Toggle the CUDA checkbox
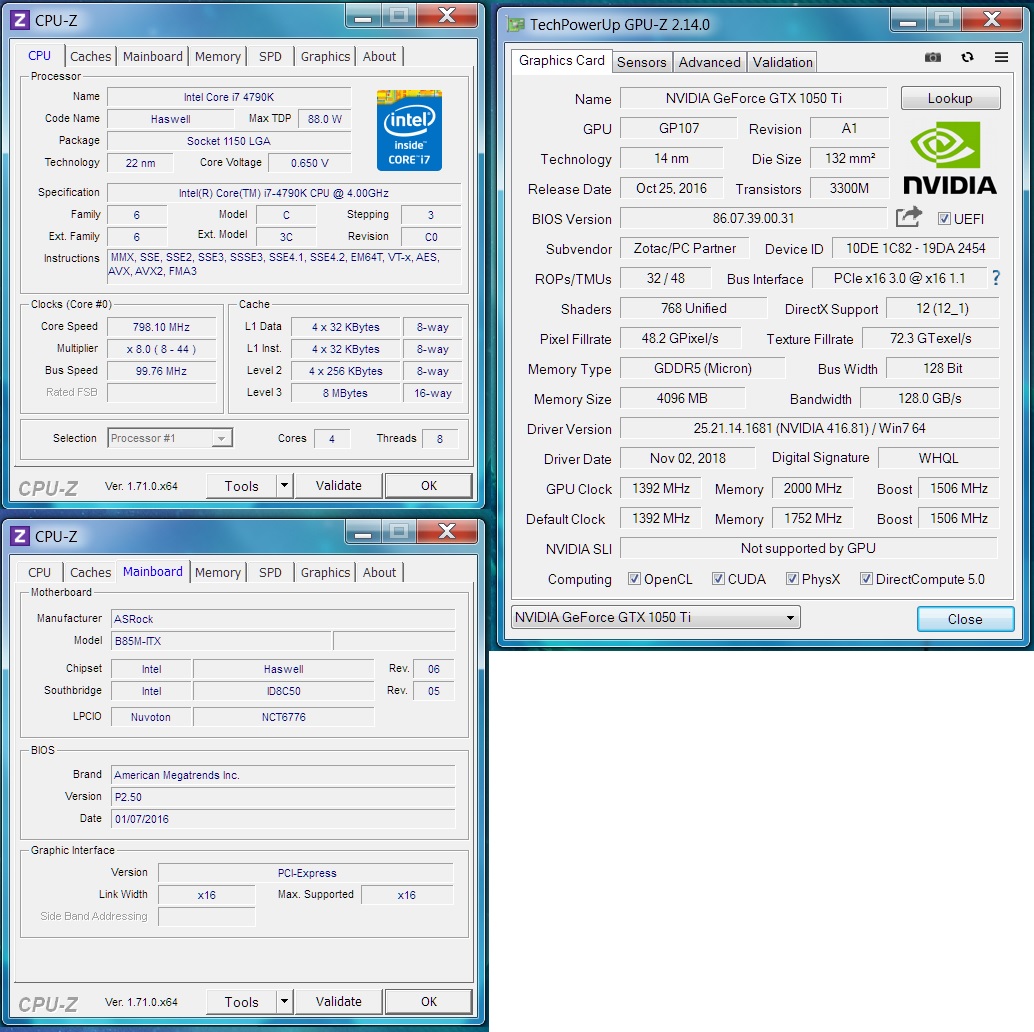This screenshot has height=1032, width=1034. (718, 578)
